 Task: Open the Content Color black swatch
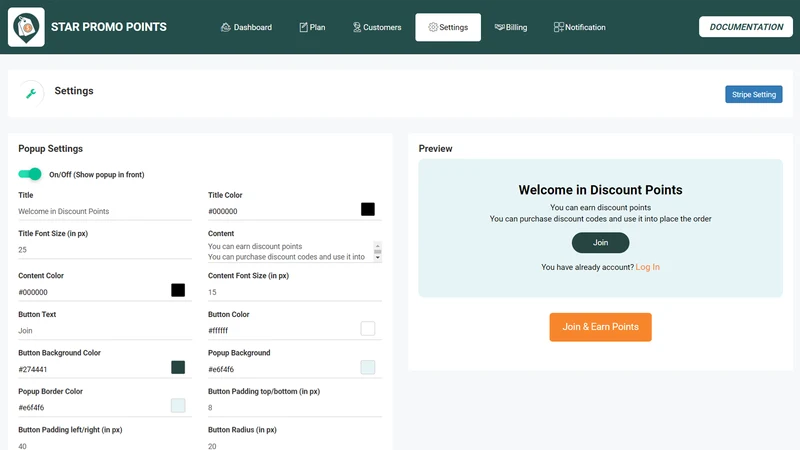coord(178,290)
